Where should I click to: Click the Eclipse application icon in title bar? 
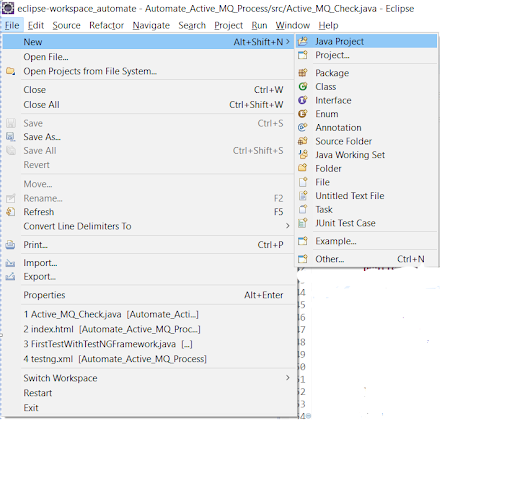pos(8,8)
